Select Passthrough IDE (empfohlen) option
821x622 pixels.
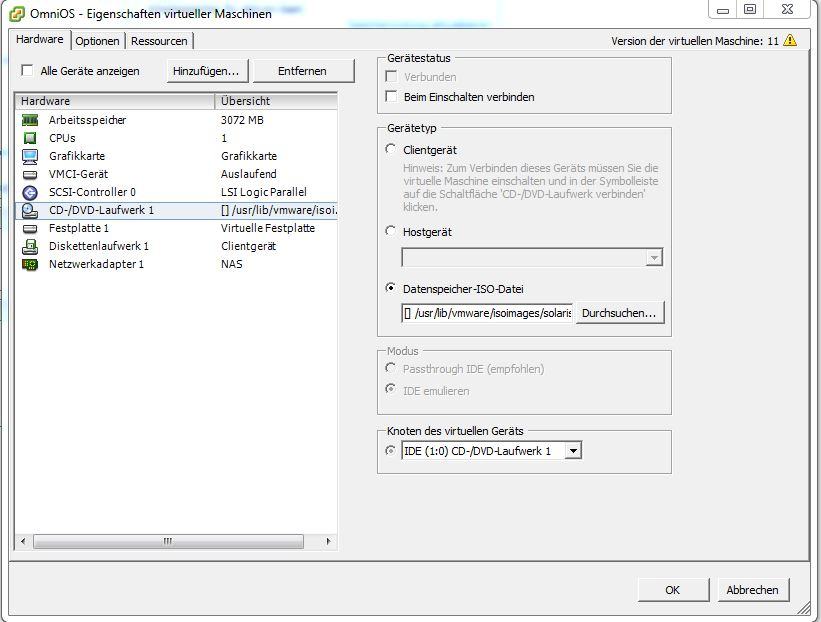tap(390, 368)
